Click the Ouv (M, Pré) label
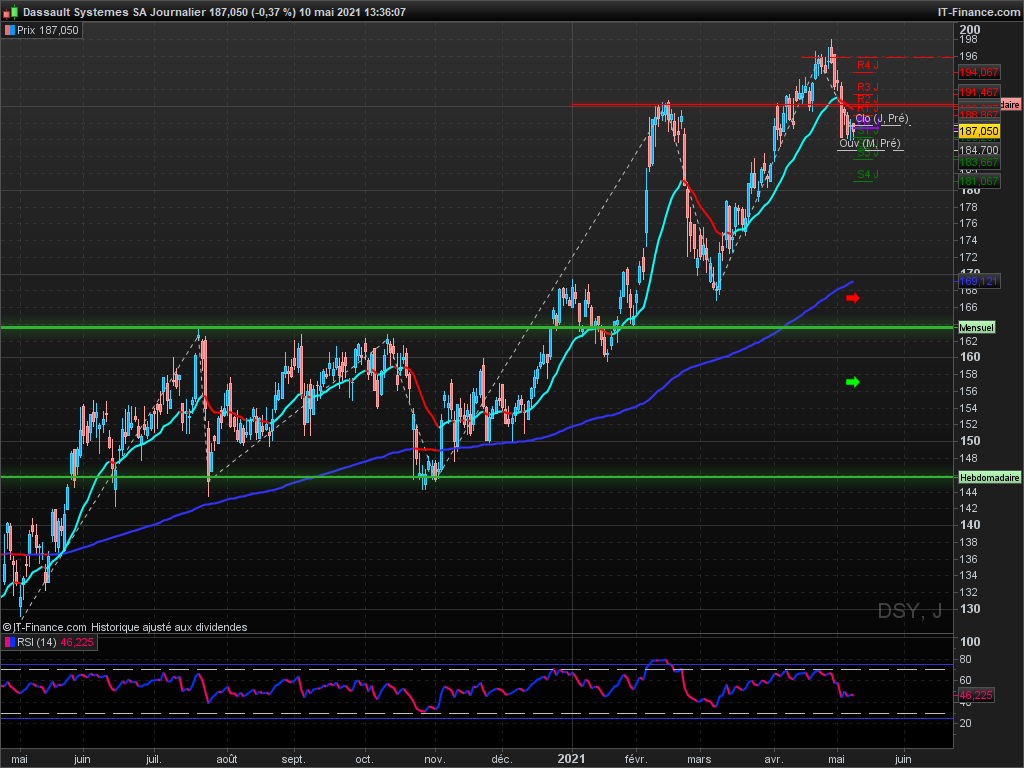The height and width of the screenshot is (768, 1024). [x=870, y=143]
